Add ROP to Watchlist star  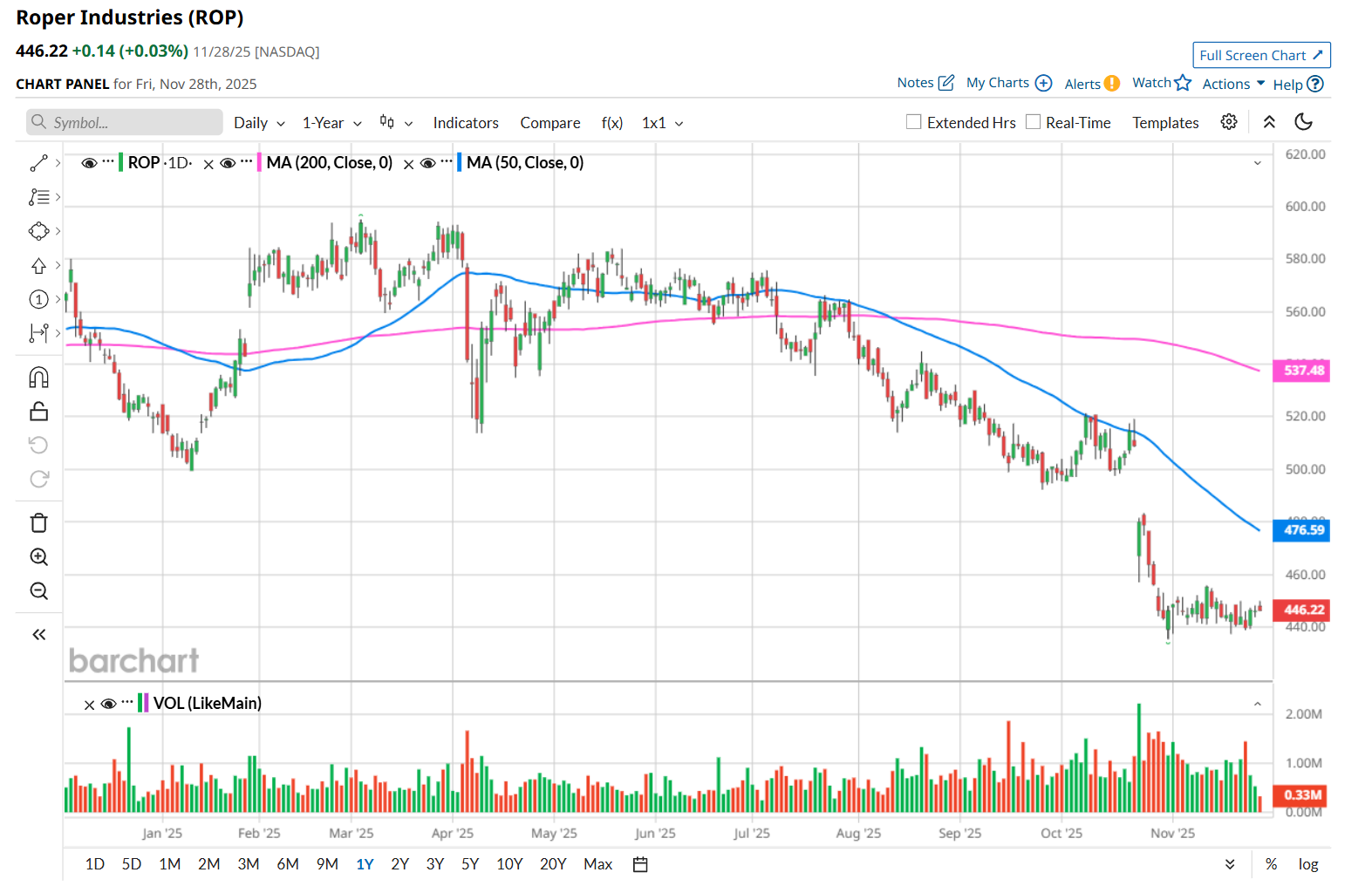(1162, 83)
